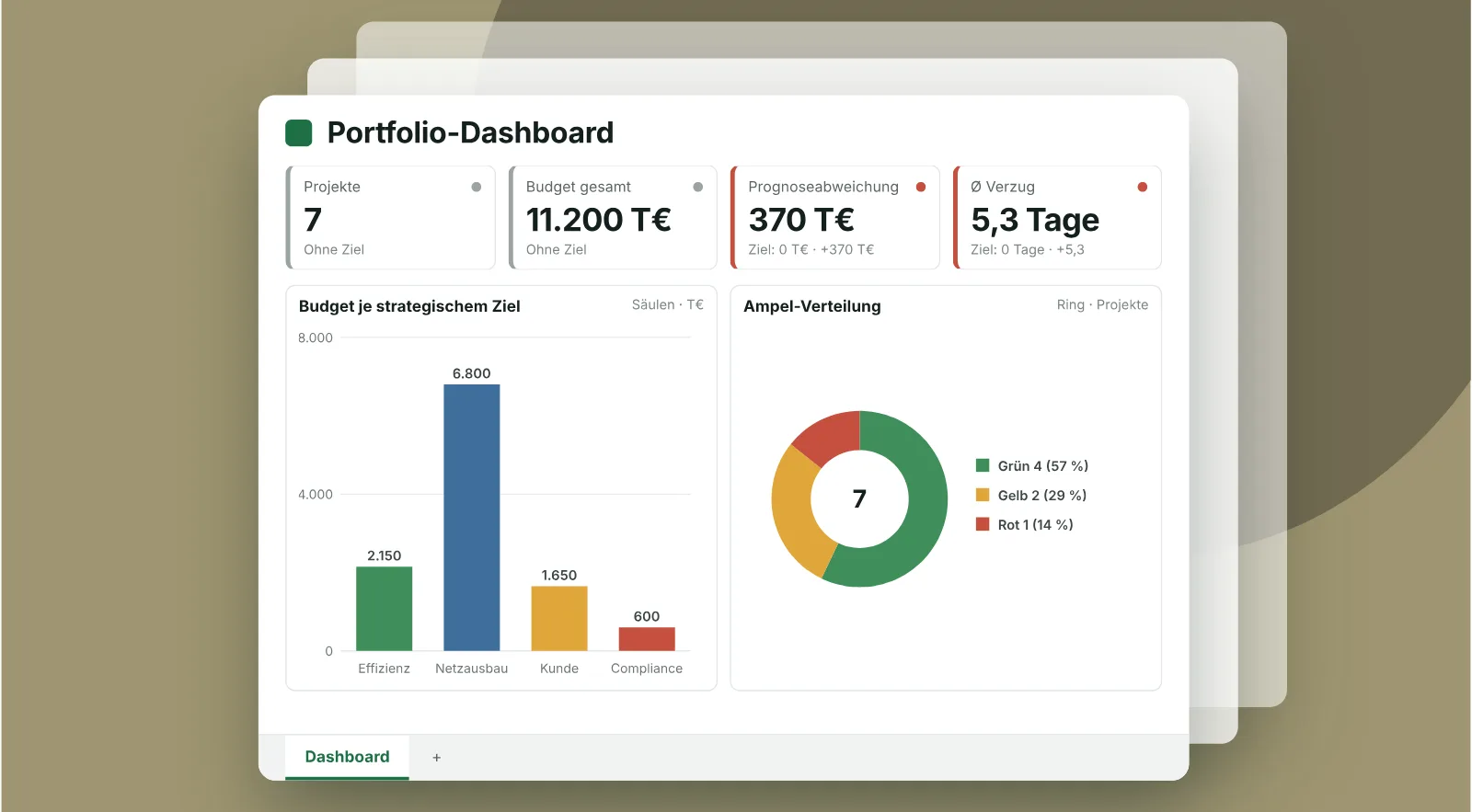
Task: Click legend label Grün 4 (57 %)
Action: pos(1043,466)
